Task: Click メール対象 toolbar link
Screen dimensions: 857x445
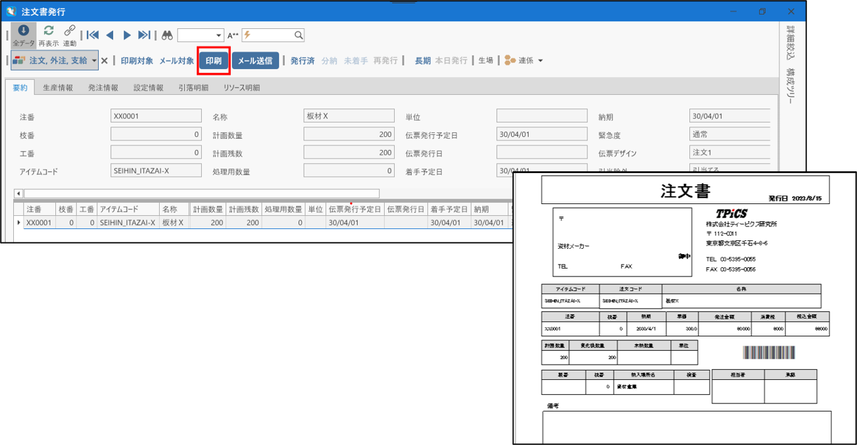Action: tap(177, 61)
